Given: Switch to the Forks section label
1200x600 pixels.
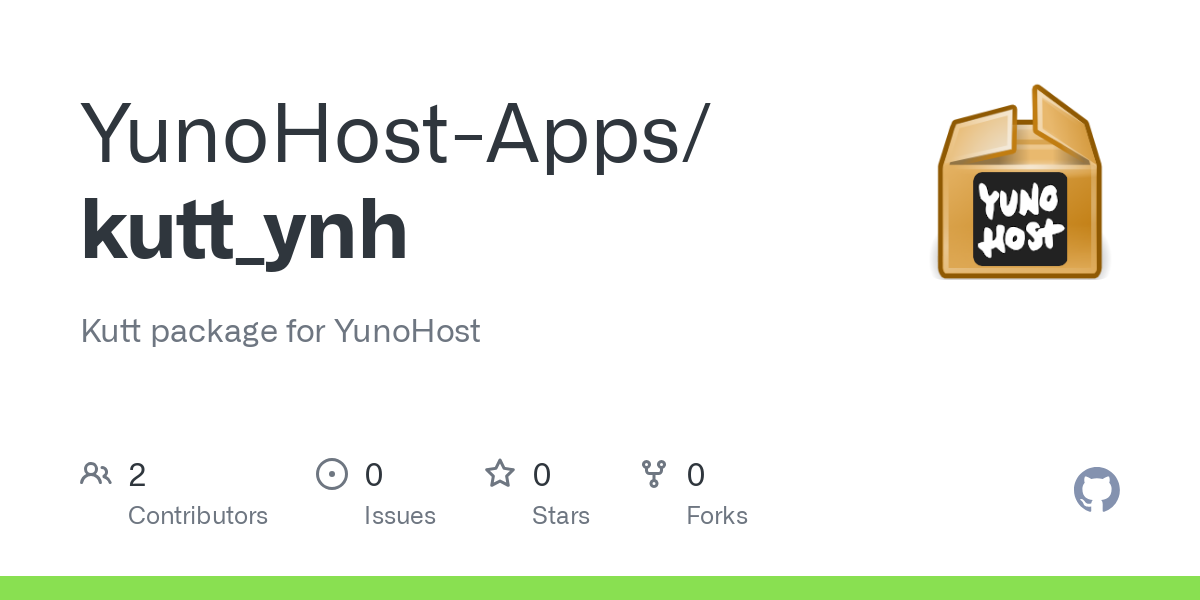Looking at the screenshot, I should tap(717, 515).
